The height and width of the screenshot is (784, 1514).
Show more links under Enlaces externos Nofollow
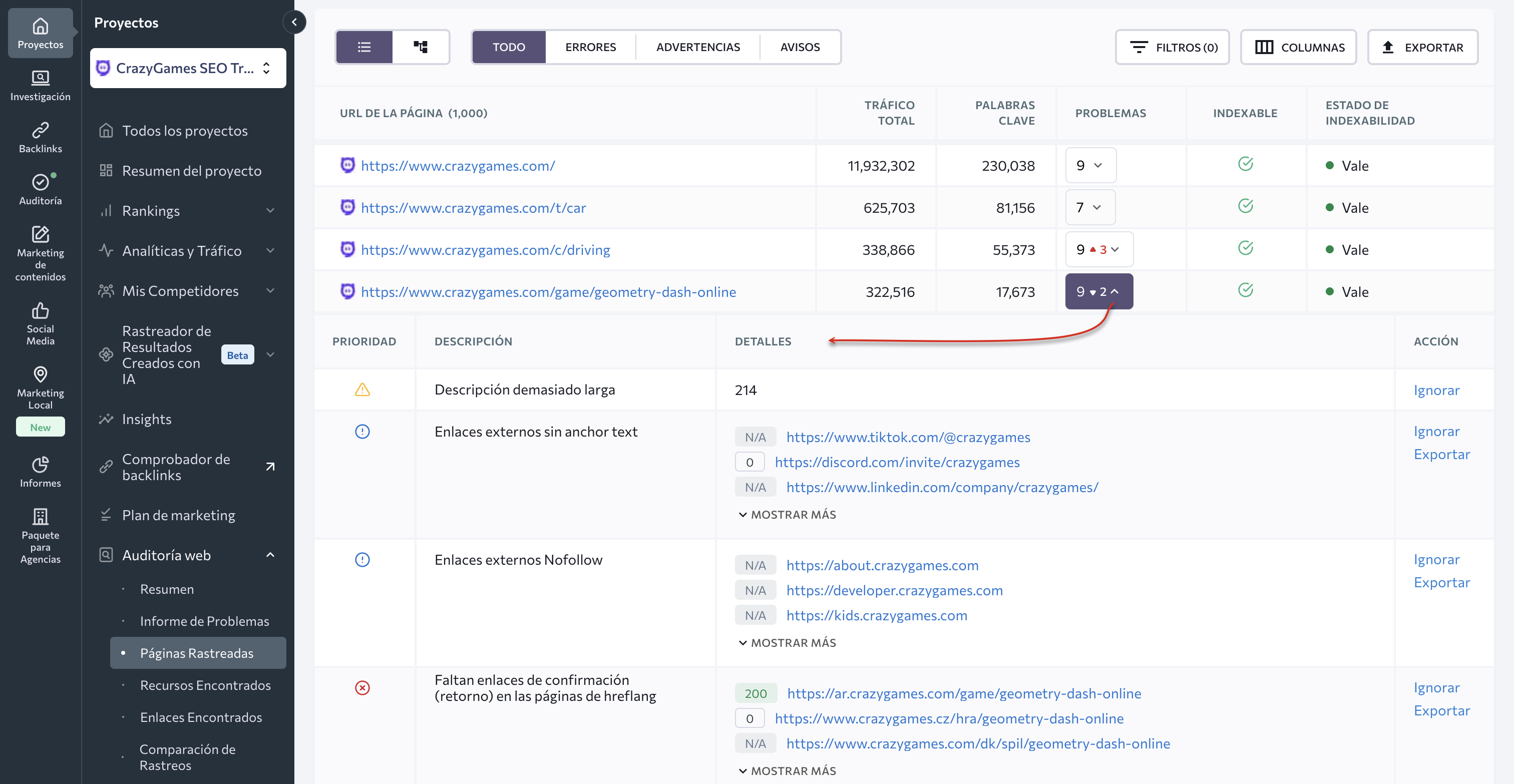pos(788,642)
